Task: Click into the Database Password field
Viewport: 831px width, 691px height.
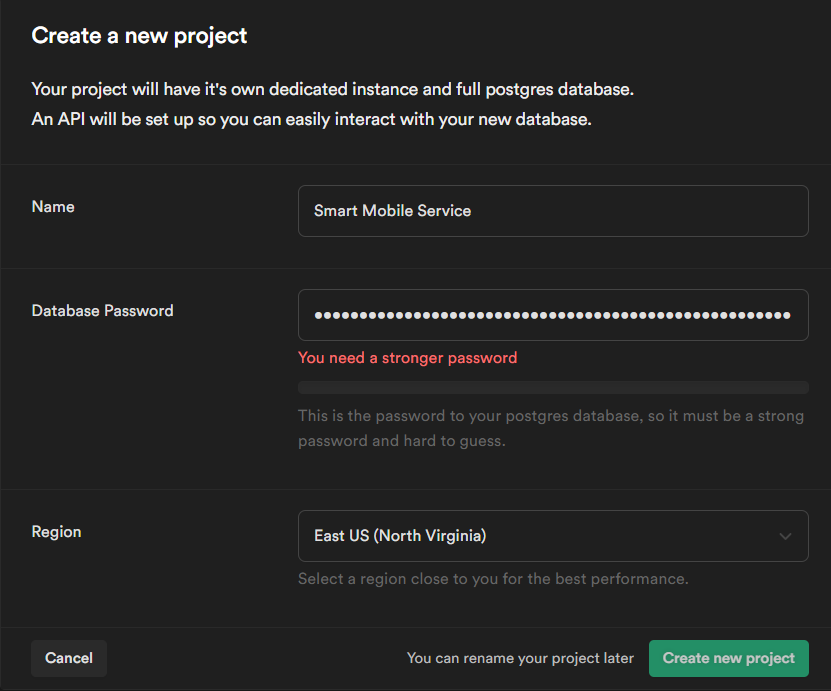Action: [x=552, y=315]
